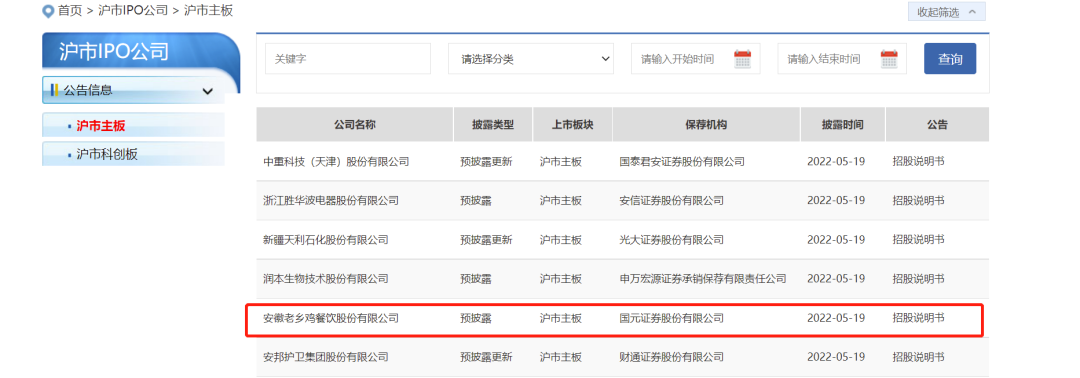This screenshot has height=378, width=1080.
Task: Collapse filters with 收起筛选 button
Action: (946, 12)
